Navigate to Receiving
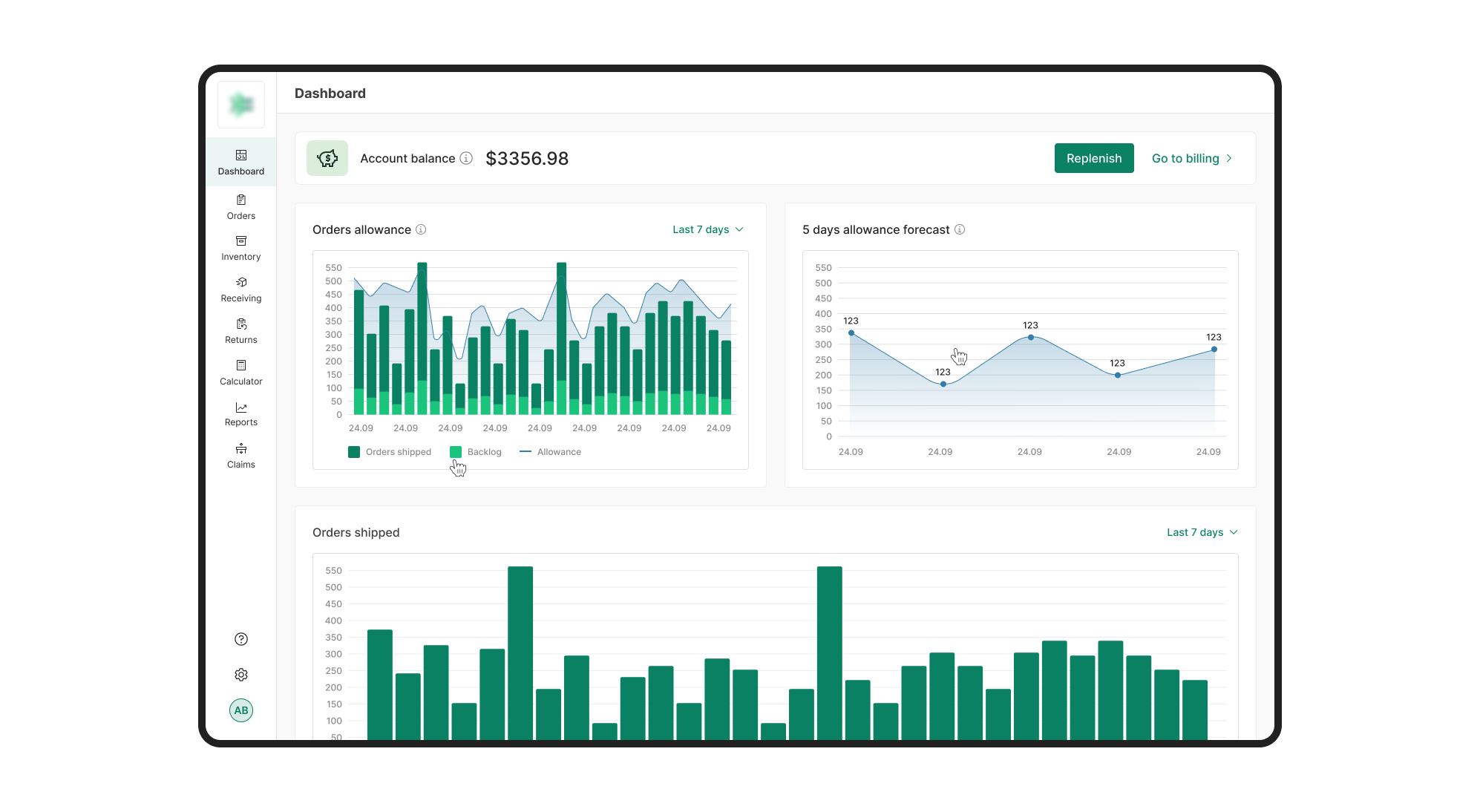 240,289
